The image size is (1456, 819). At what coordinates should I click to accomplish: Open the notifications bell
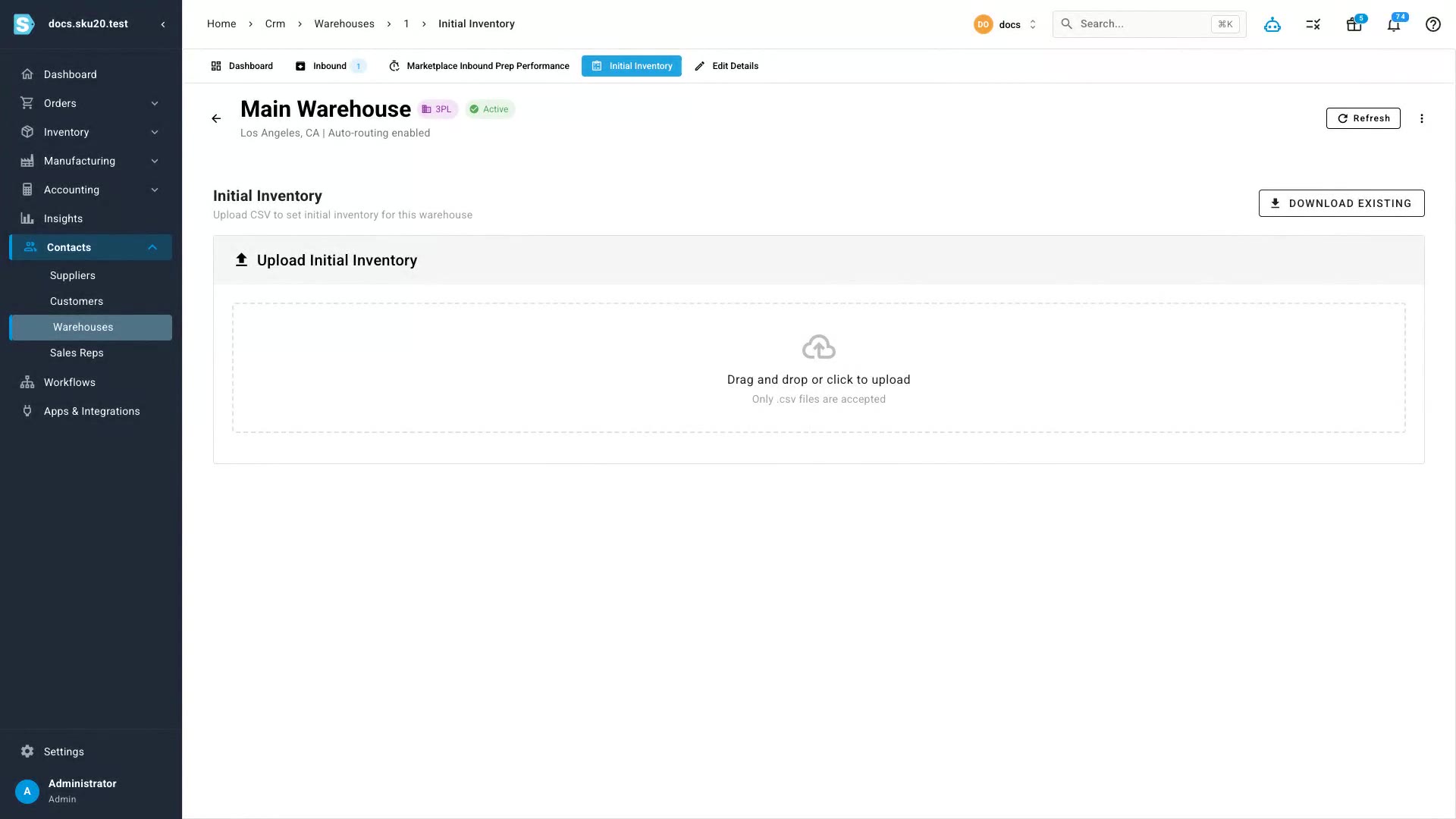point(1394,24)
